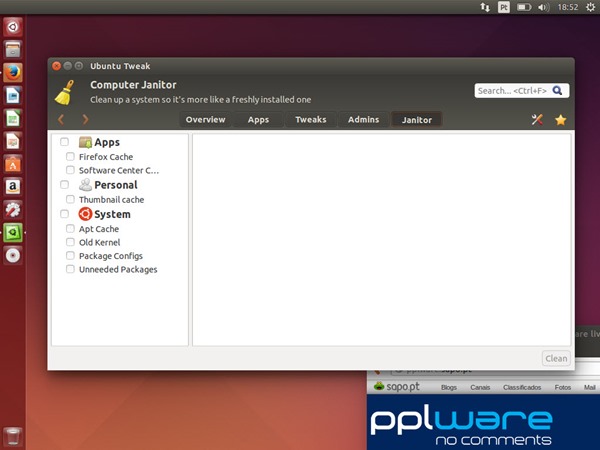
Task: Click the 18:52 clock indicator
Action: [567, 7]
